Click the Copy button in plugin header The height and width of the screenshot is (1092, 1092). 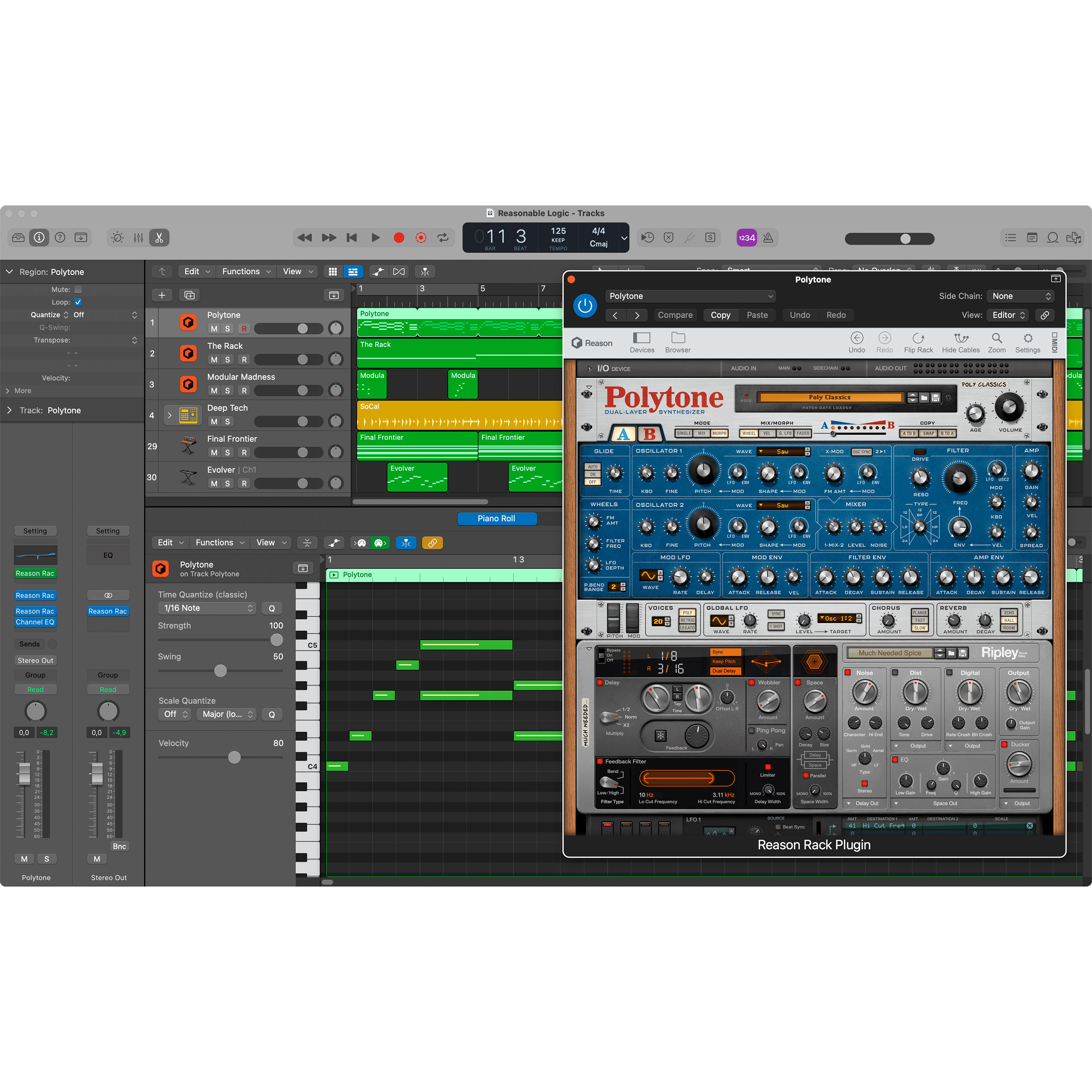click(x=720, y=315)
